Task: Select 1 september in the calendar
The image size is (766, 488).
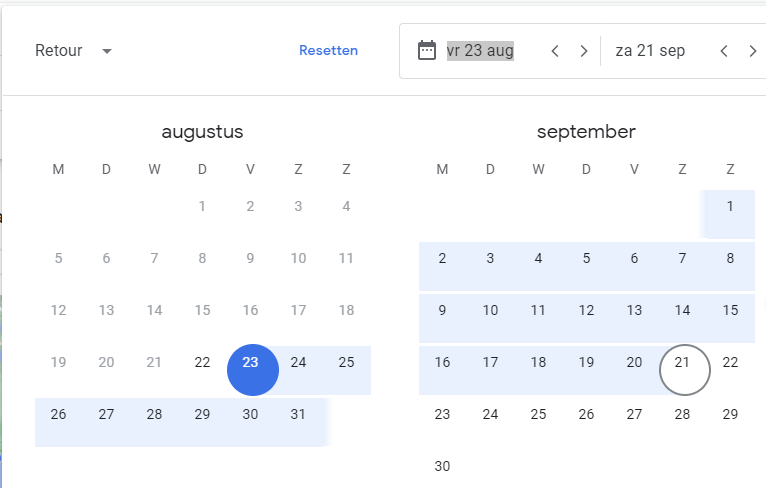Action: coord(730,206)
